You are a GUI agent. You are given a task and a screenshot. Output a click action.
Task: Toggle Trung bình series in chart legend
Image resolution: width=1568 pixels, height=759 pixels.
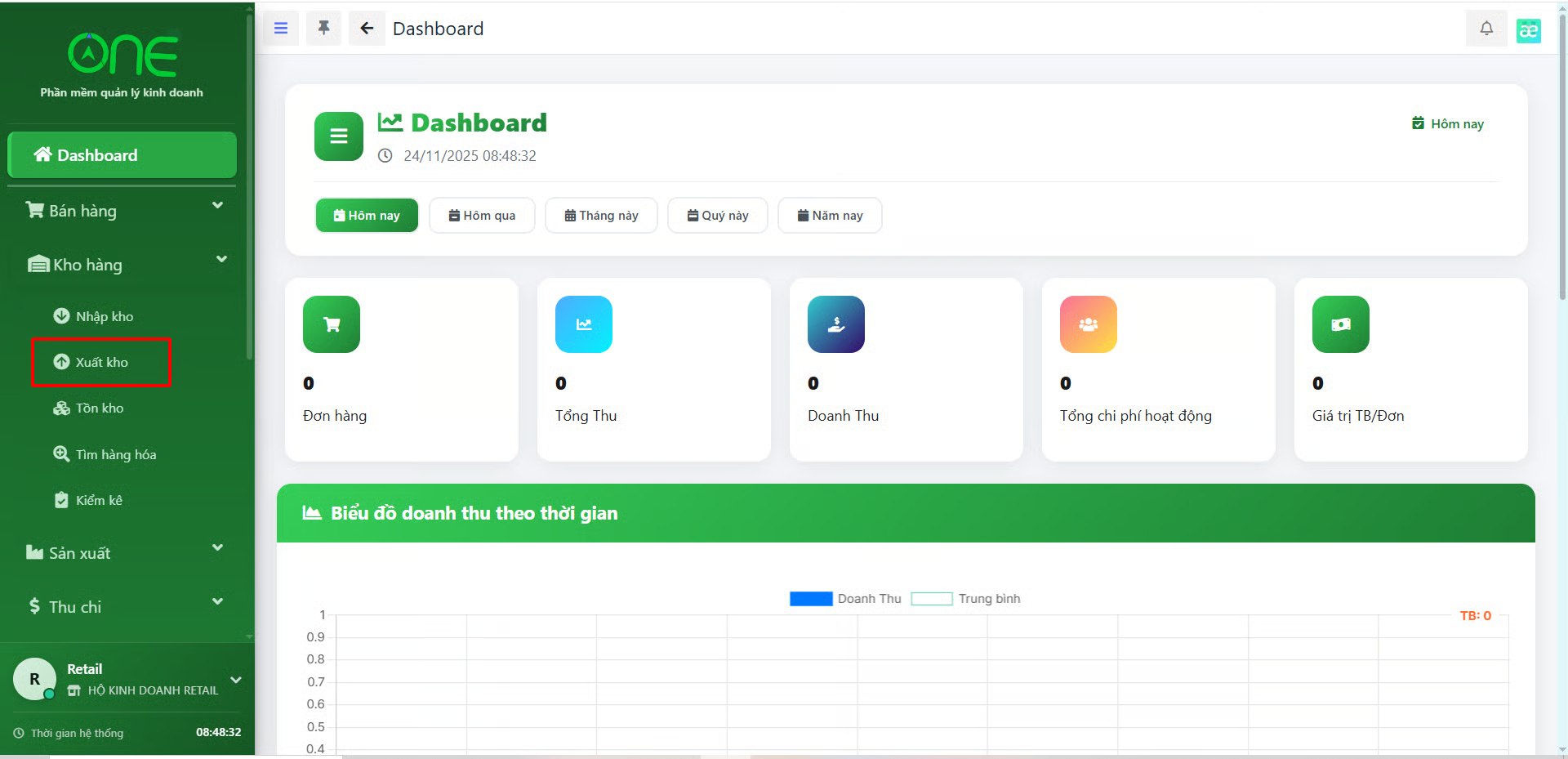pos(965,599)
